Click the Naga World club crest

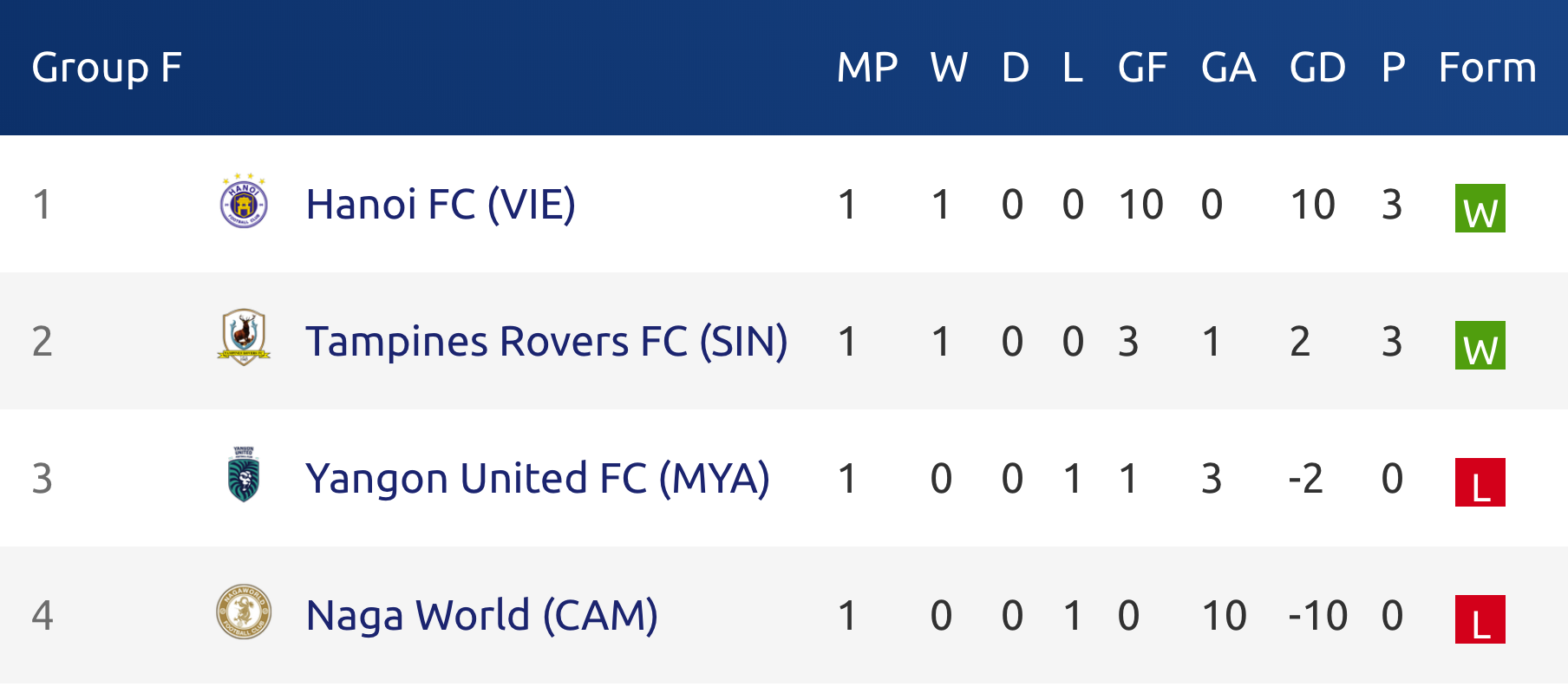(244, 612)
